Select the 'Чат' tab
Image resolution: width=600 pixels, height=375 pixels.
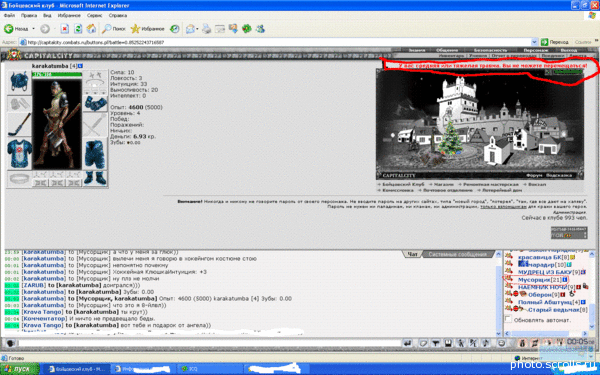412,254
